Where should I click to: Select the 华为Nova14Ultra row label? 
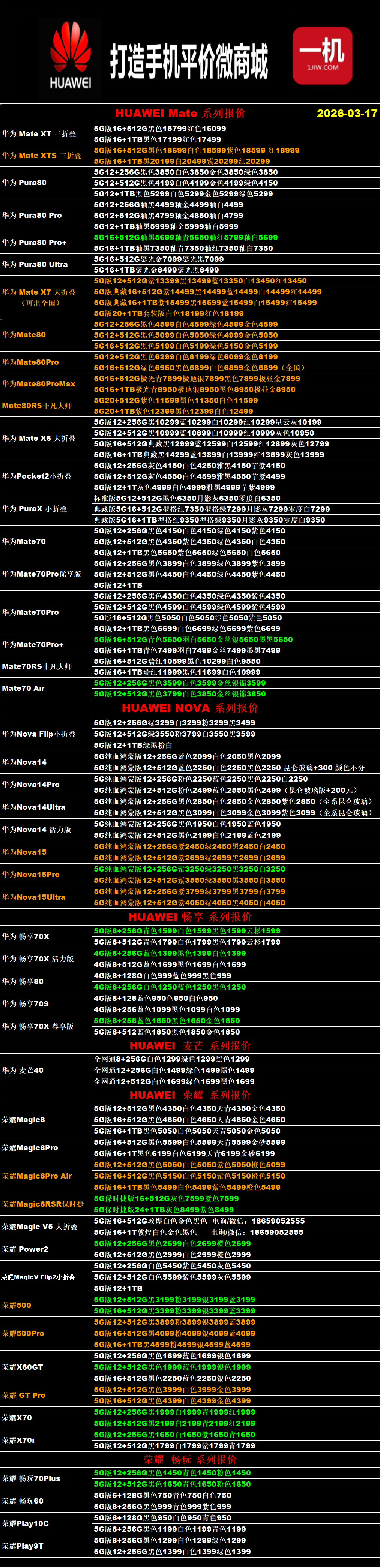(33, 807)
